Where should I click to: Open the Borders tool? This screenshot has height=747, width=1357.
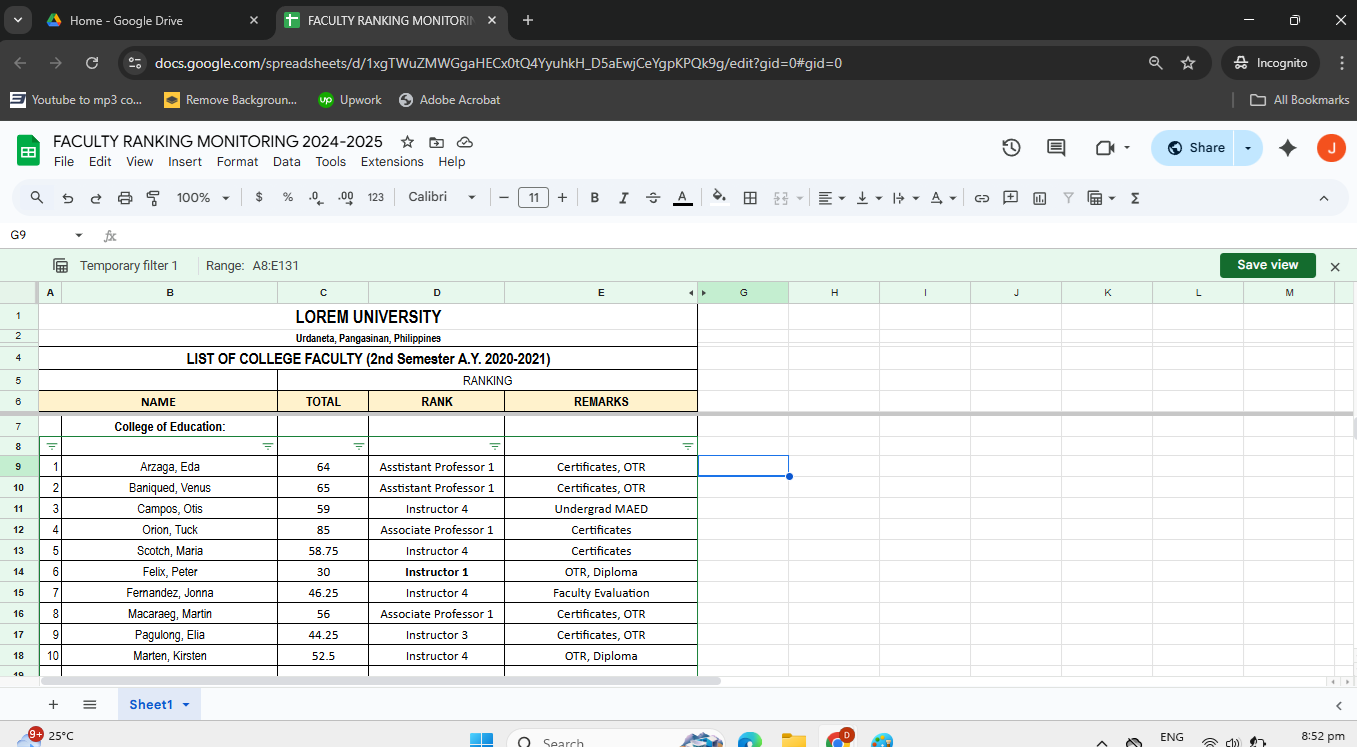pyautogui.click(x=750, y=198)
